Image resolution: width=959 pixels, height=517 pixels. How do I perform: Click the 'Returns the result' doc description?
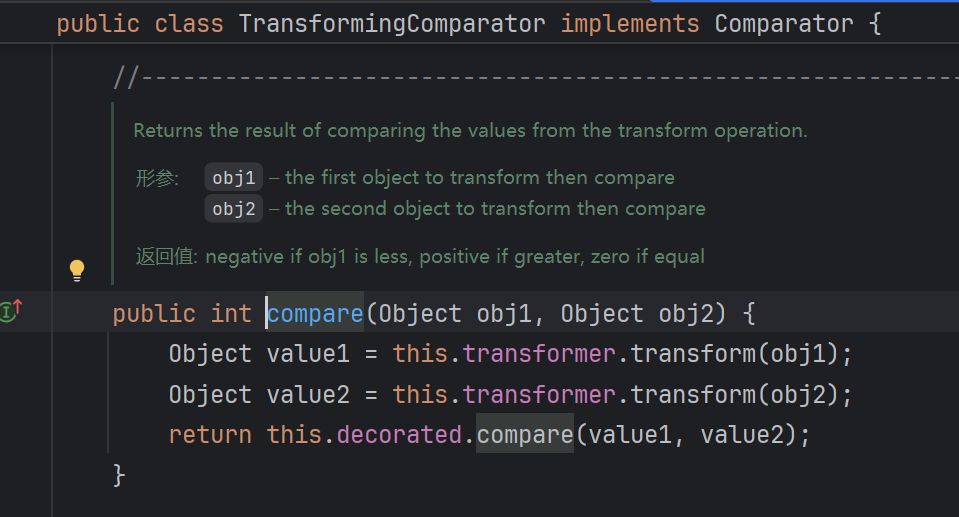coord(470,131)
